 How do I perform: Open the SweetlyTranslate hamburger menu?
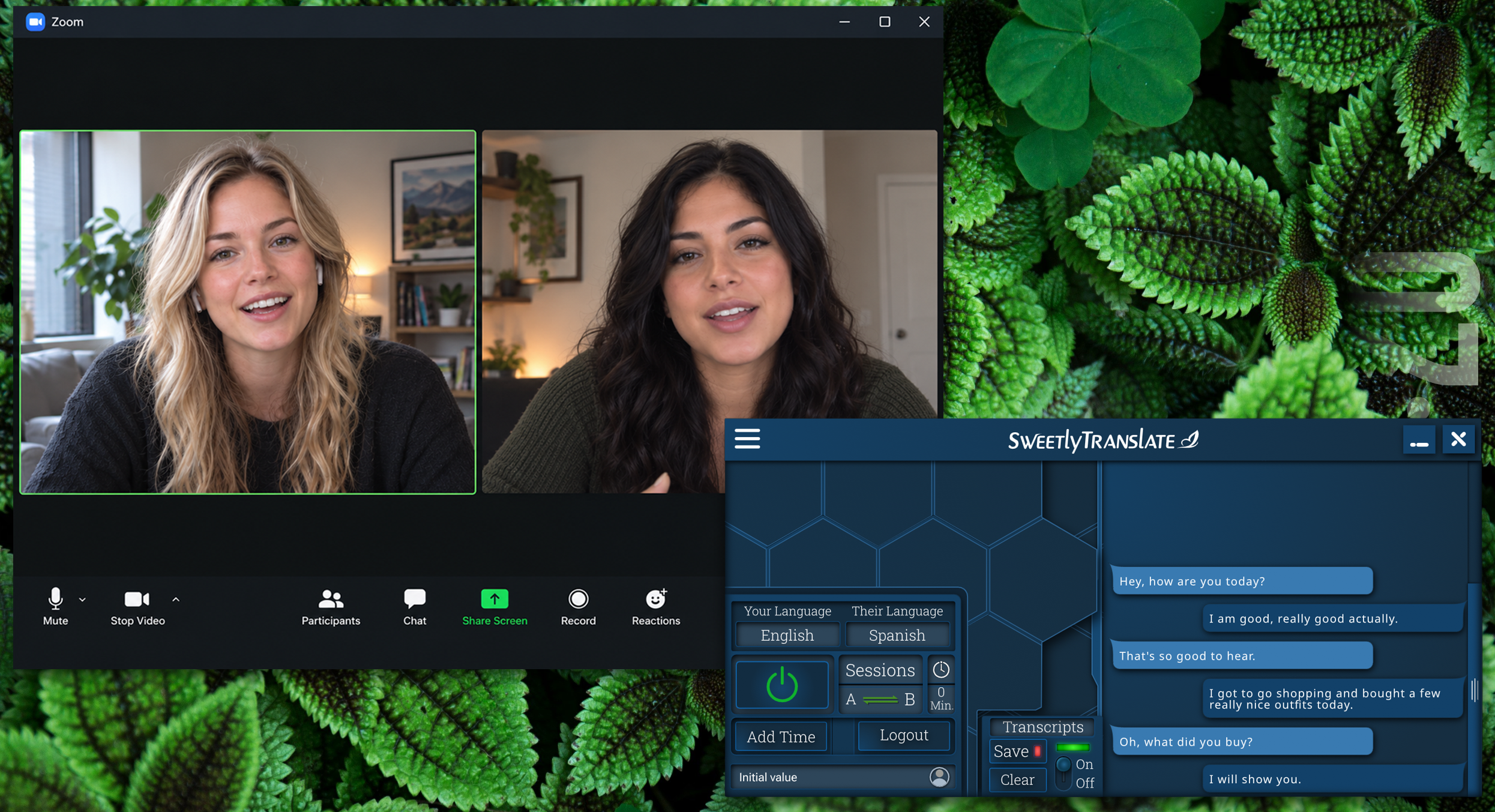point(747,439)
